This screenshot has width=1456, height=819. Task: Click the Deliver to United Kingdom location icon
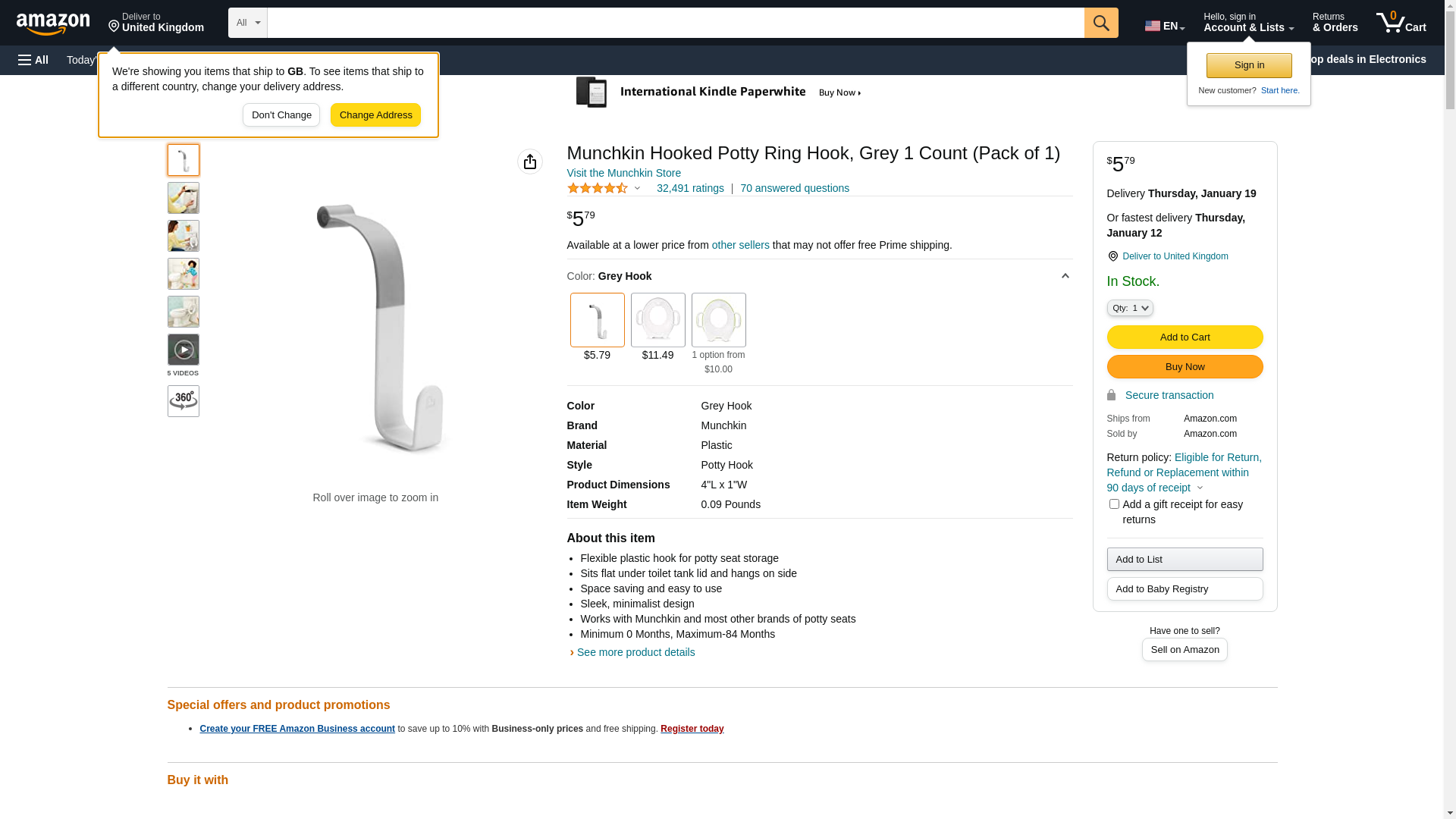[x=1112, y=257]
